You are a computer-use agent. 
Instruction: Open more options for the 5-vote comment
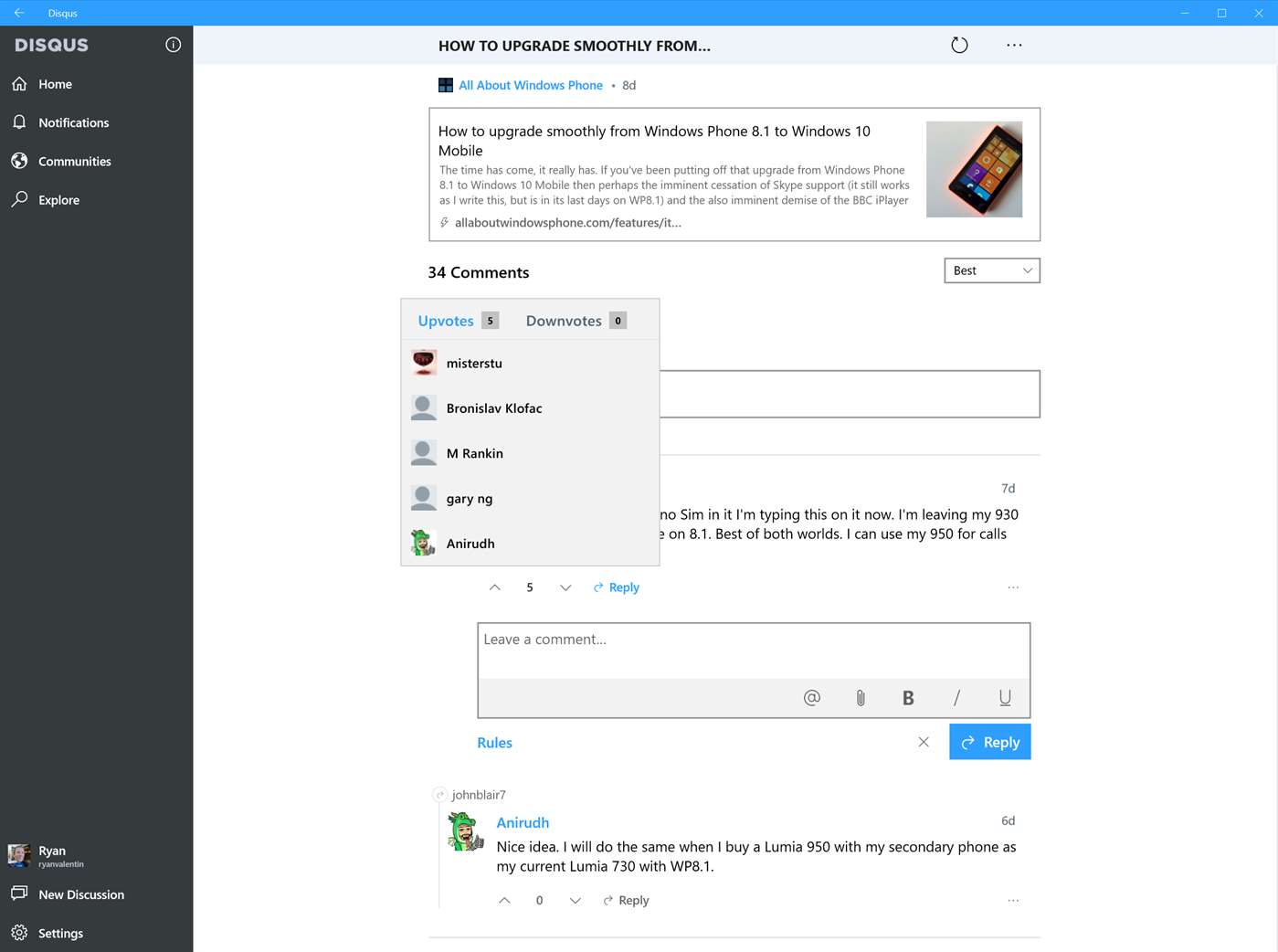coord(1013,587)
